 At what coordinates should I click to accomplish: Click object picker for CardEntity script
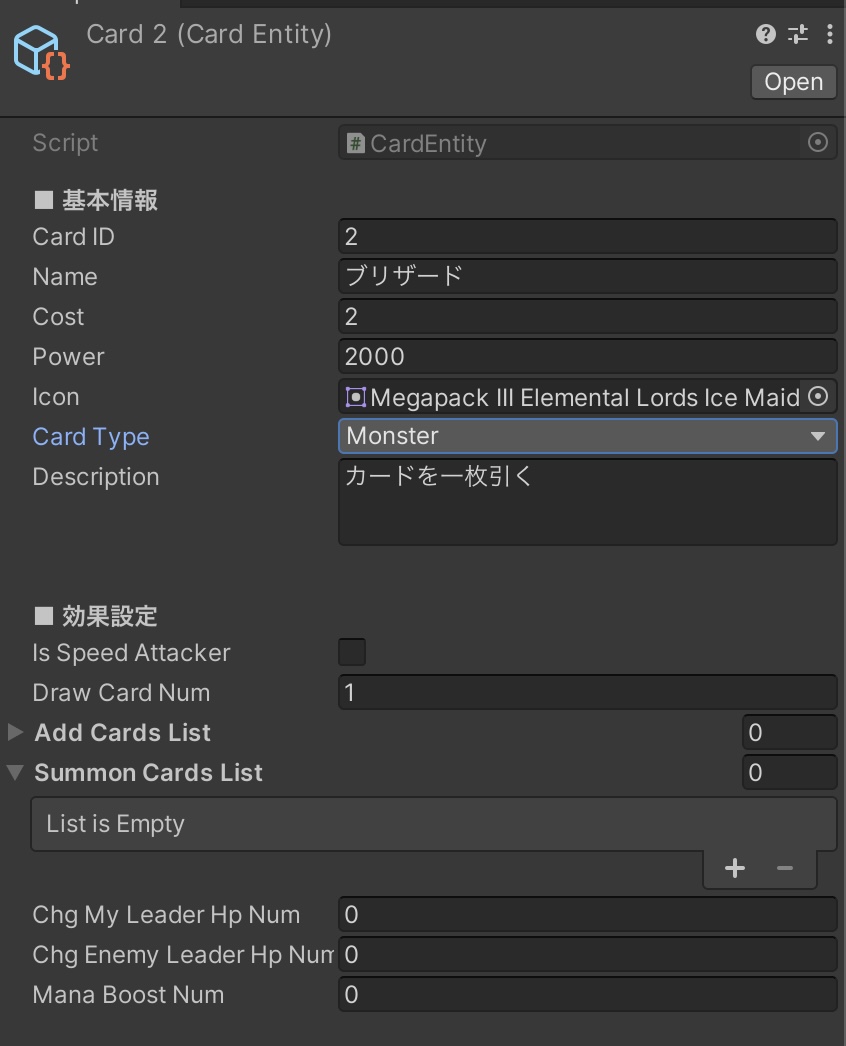tap(818, 143)
